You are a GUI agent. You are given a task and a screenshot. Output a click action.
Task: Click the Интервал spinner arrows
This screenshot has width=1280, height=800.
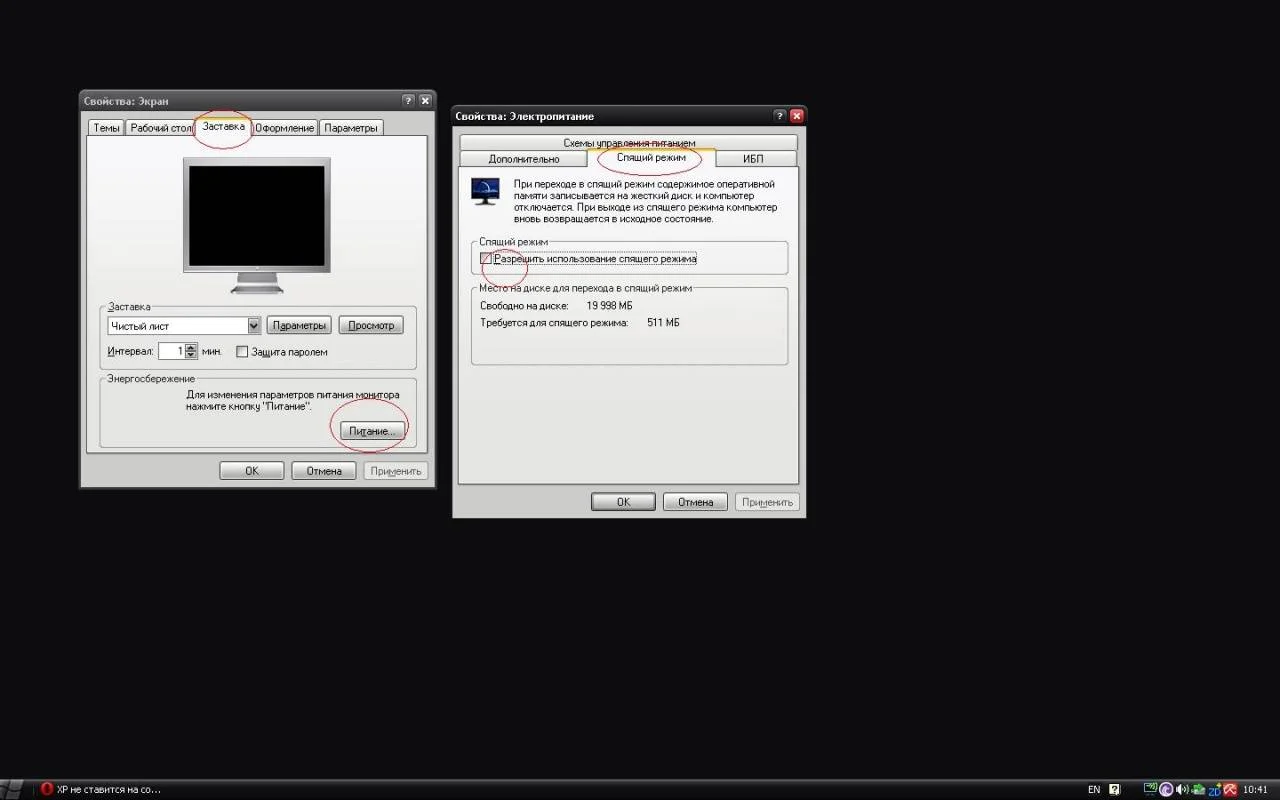pos(191,351)
